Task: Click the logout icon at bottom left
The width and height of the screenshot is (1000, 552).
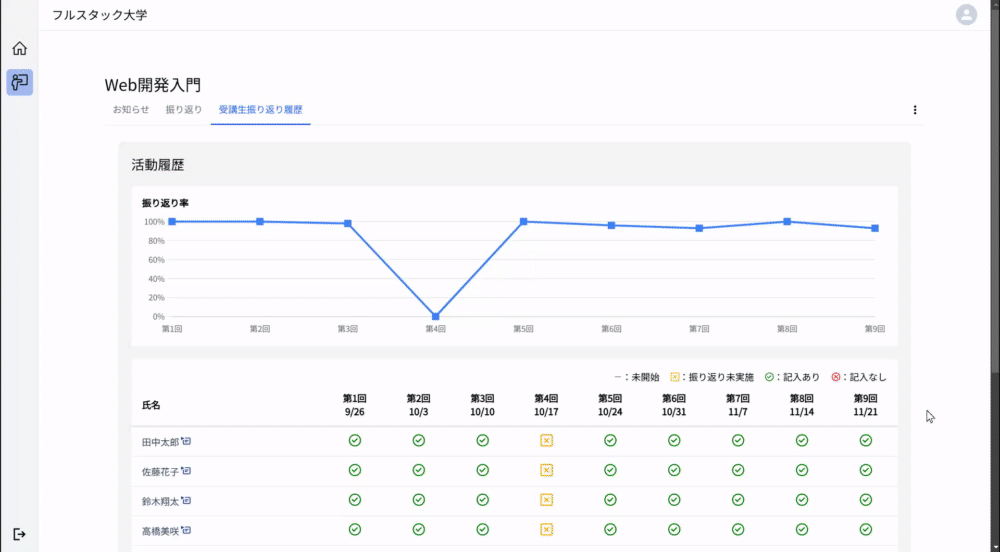Action: (19, 534)
